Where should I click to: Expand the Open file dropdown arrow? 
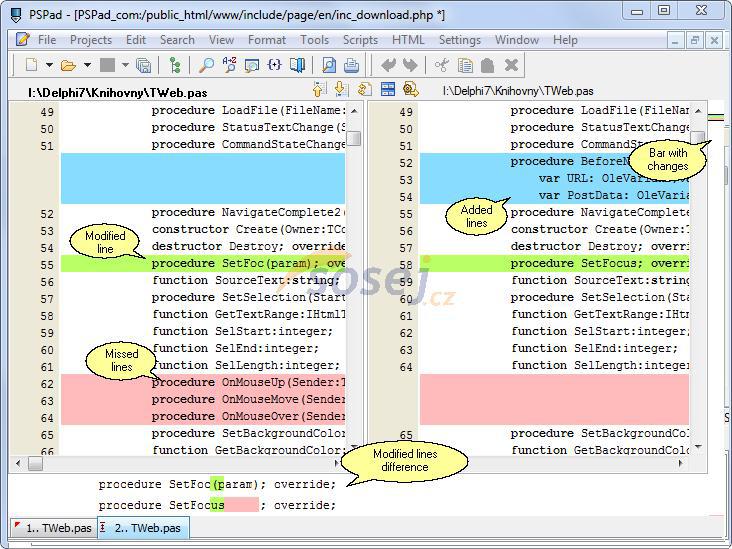point(87,65)
